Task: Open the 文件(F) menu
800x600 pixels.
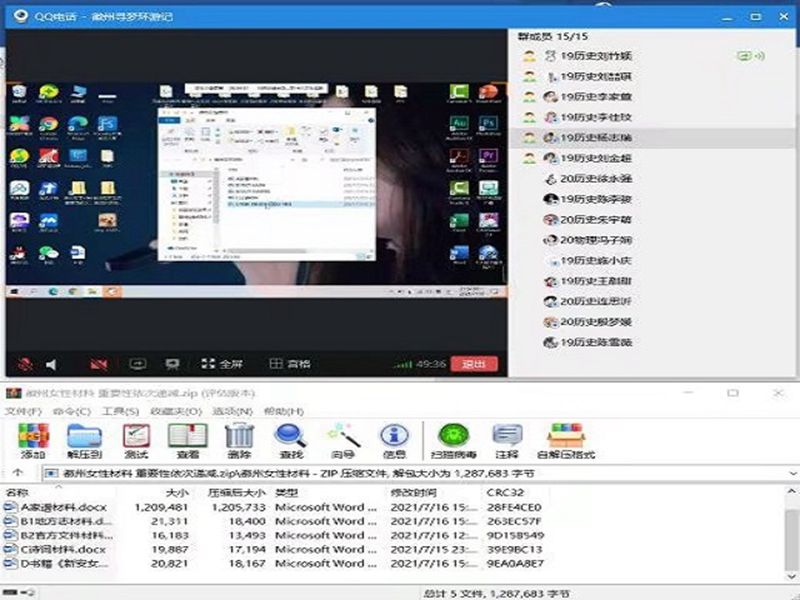Action: [x=23, y=411]
